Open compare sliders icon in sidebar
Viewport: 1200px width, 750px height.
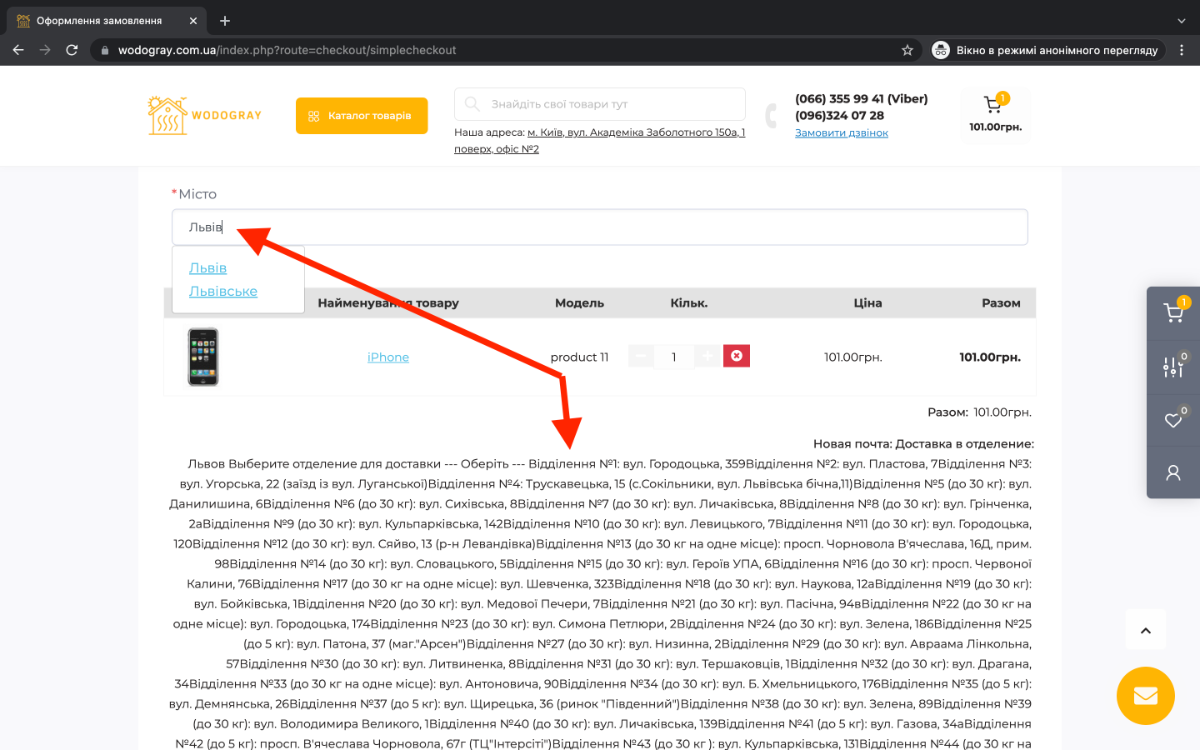coord(1173,366)
